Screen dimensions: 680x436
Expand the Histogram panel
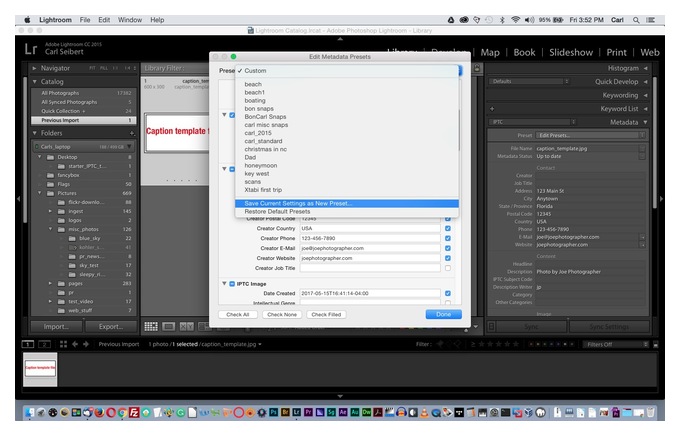pos(646,68)
